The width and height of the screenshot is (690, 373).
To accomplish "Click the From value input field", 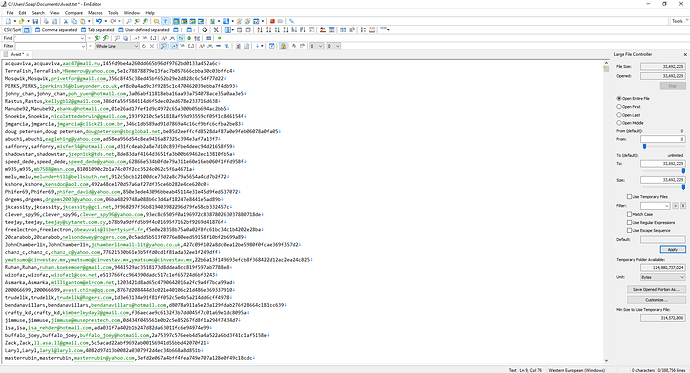I will click(x=662, y=139).
